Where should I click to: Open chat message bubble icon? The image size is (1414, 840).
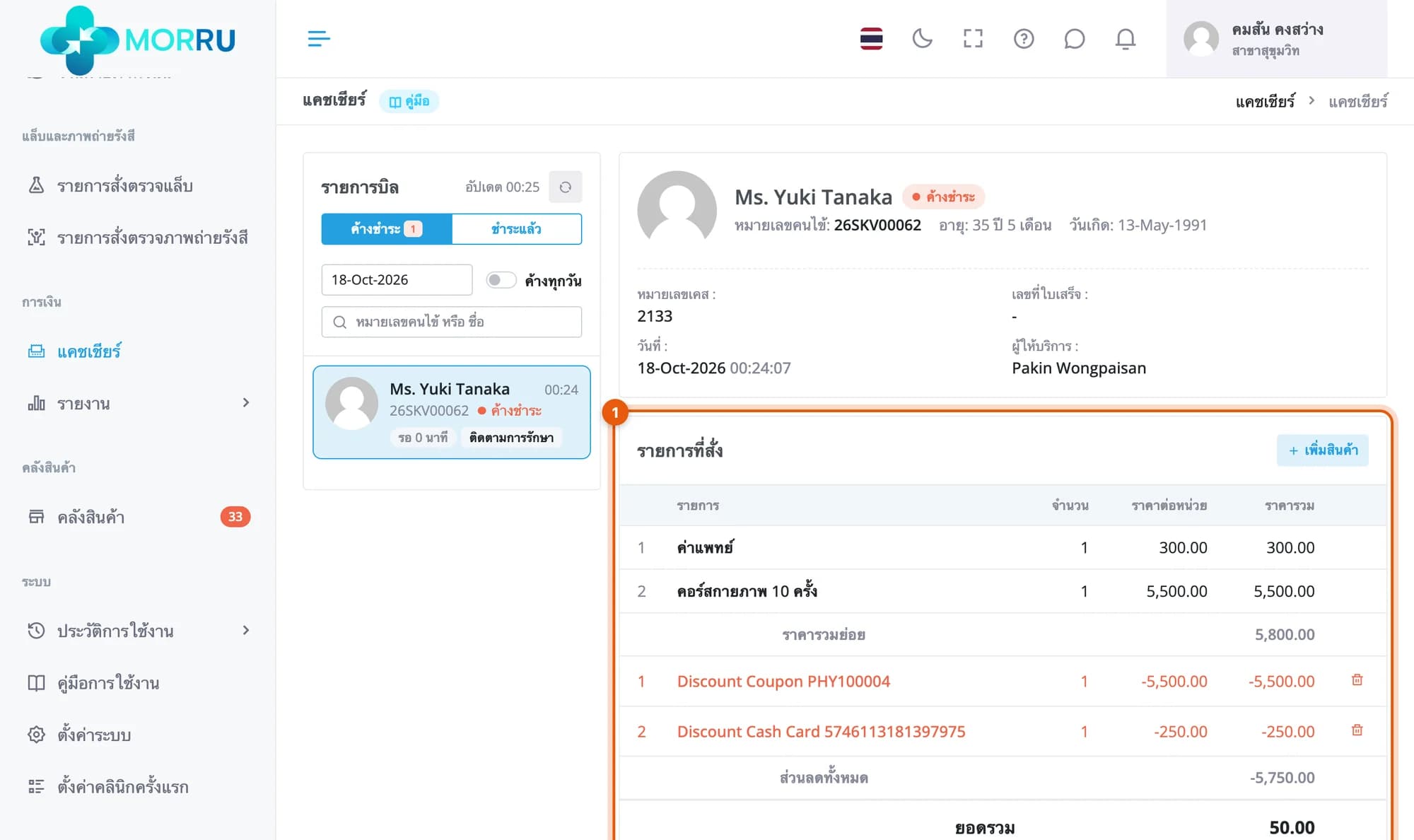point(1074,39)
